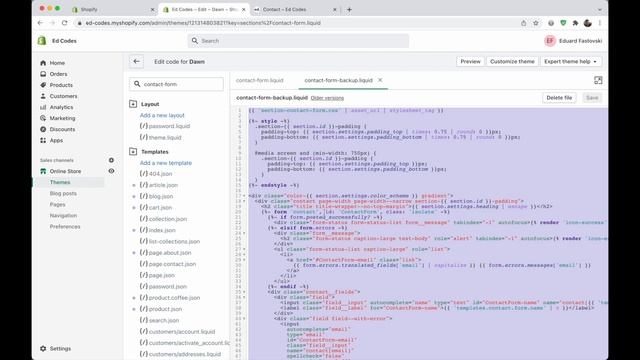Click the browser back arrow
The image size is (640, 360).
[40, 23]
